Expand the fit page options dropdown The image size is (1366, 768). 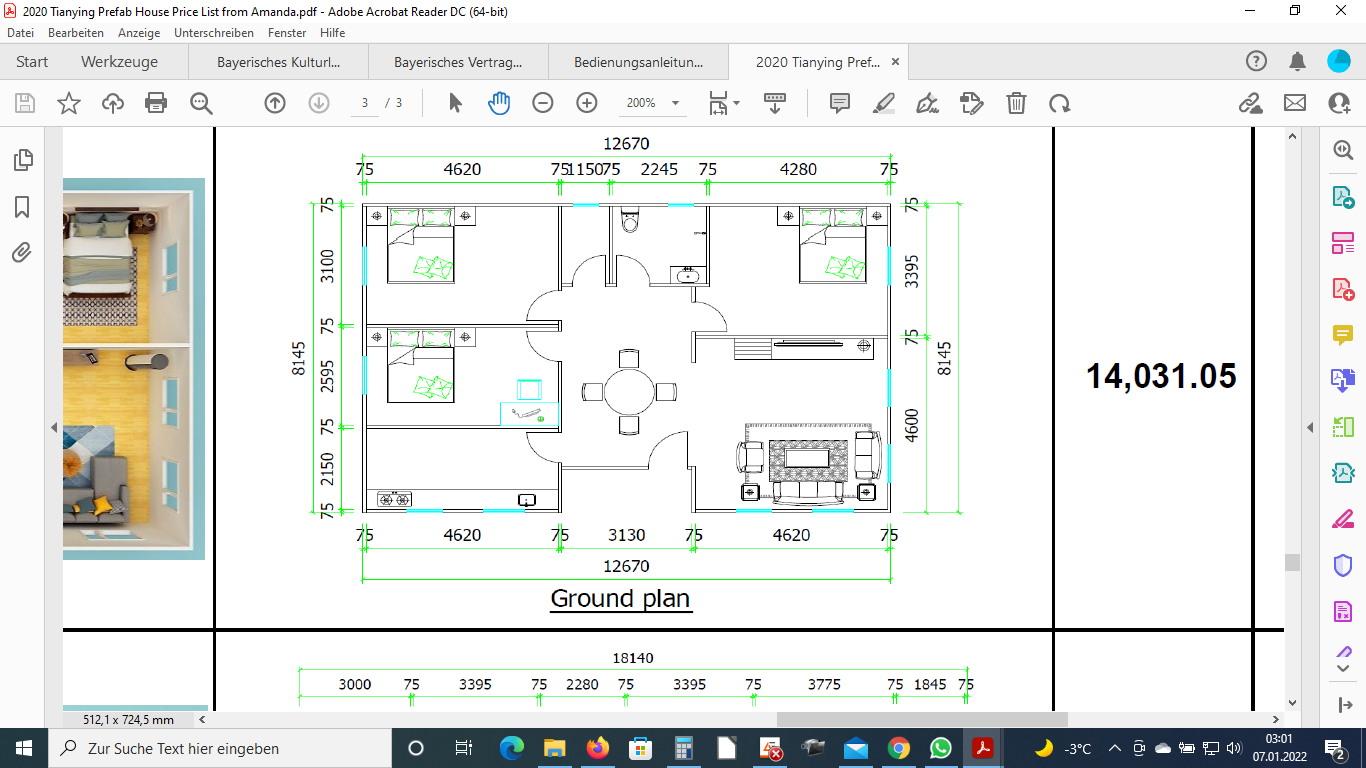tap(737, 103)
